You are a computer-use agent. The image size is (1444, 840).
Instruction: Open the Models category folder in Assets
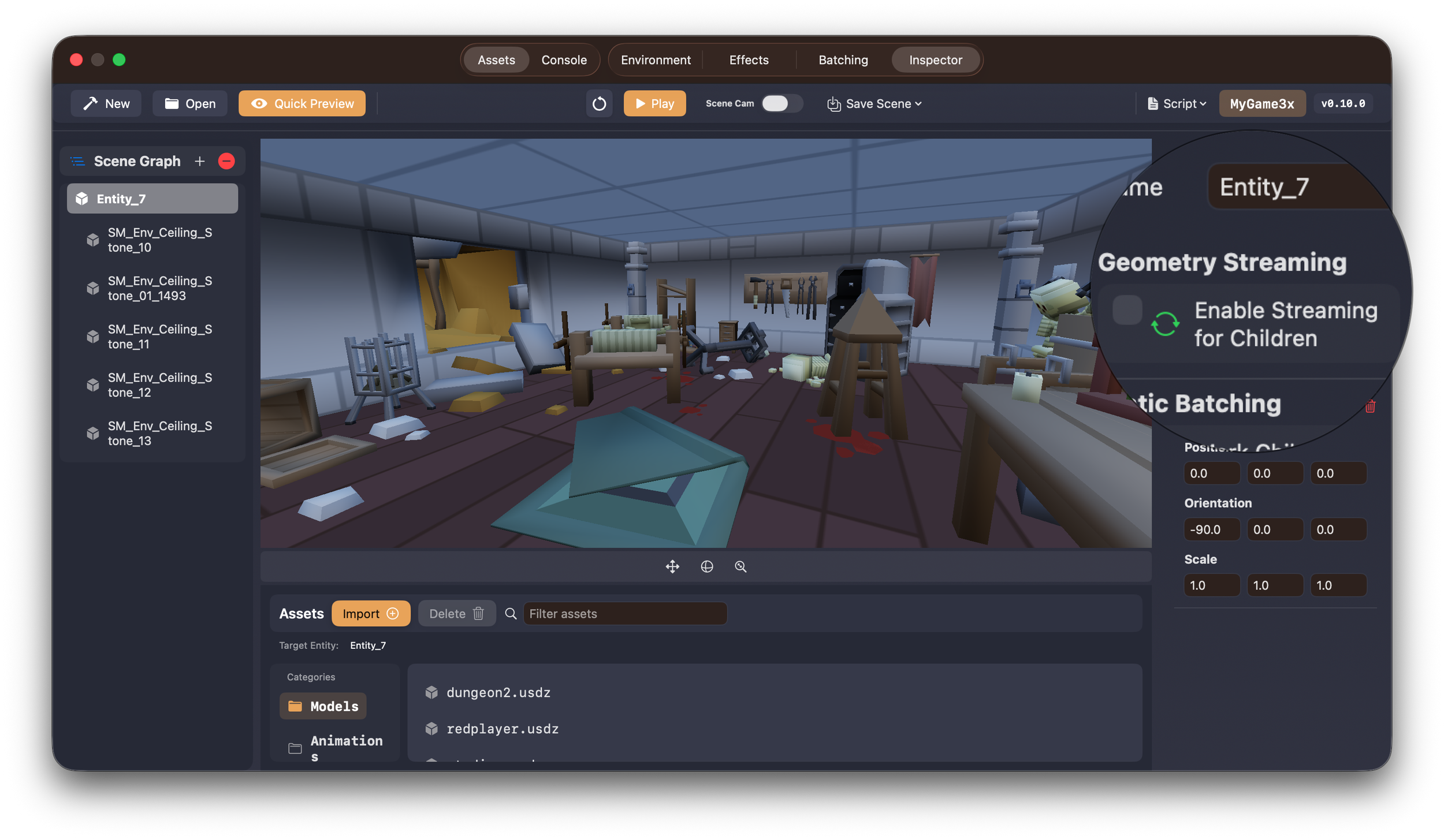pyautogui.click(x=323, y=705)
